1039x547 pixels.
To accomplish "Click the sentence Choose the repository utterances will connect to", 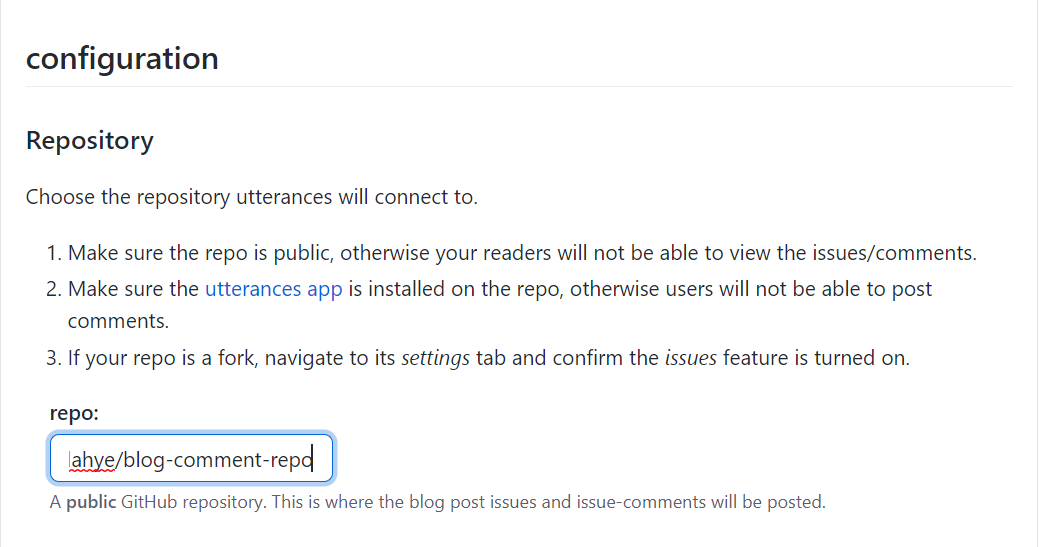I will 252,197.
